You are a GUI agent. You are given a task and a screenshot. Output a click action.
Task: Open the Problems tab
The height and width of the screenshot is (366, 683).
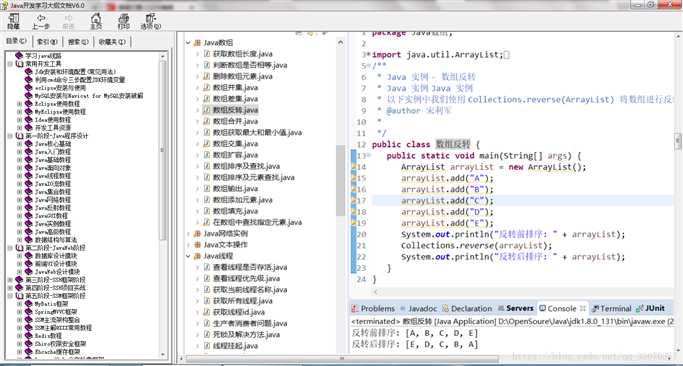coord(373,308)
